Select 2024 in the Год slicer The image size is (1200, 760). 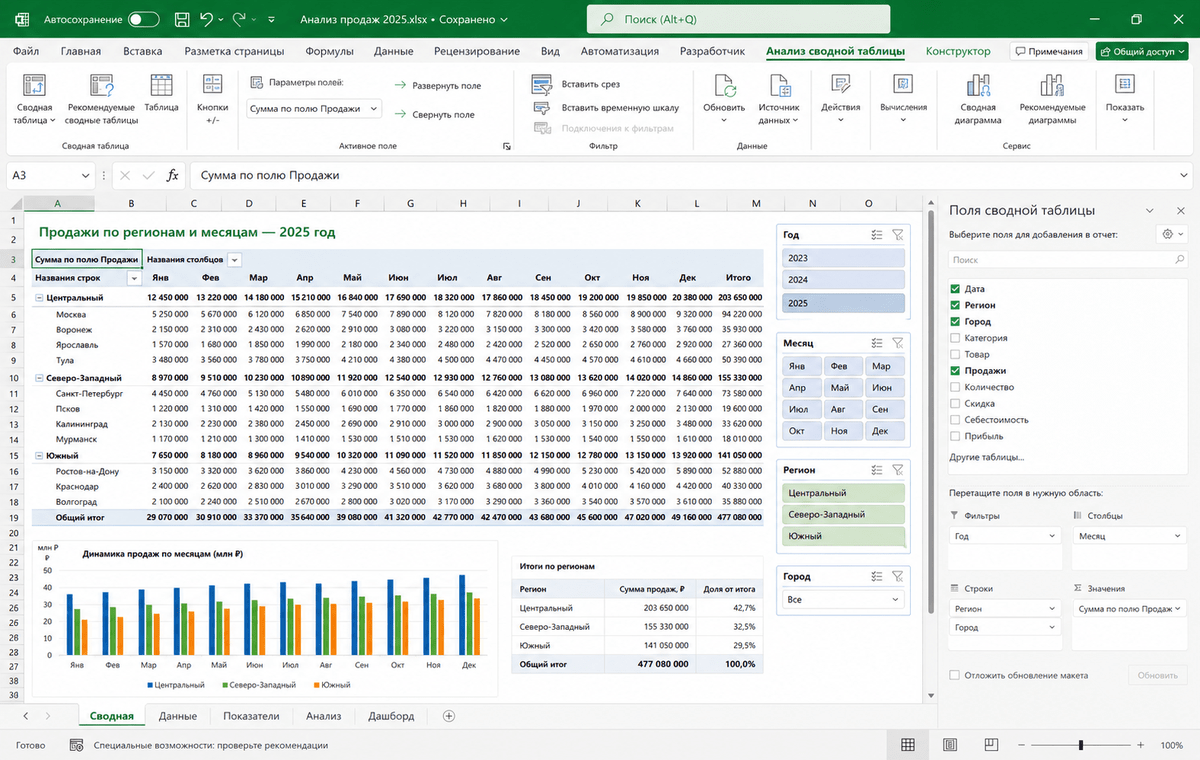(843, 280)
